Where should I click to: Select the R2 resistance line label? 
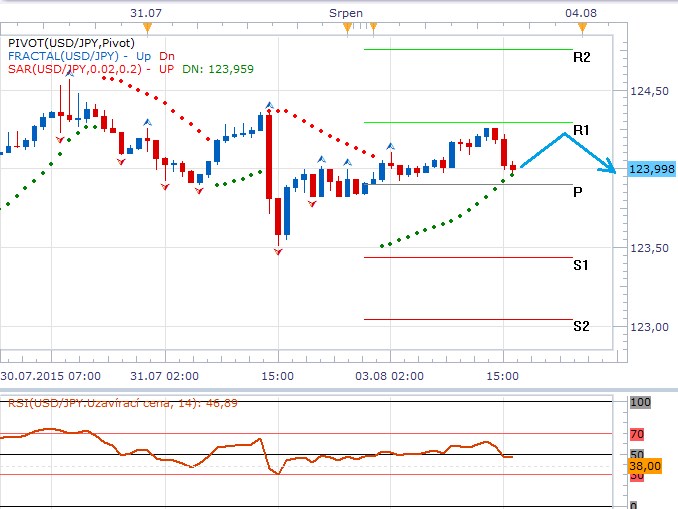pos(581,57)
